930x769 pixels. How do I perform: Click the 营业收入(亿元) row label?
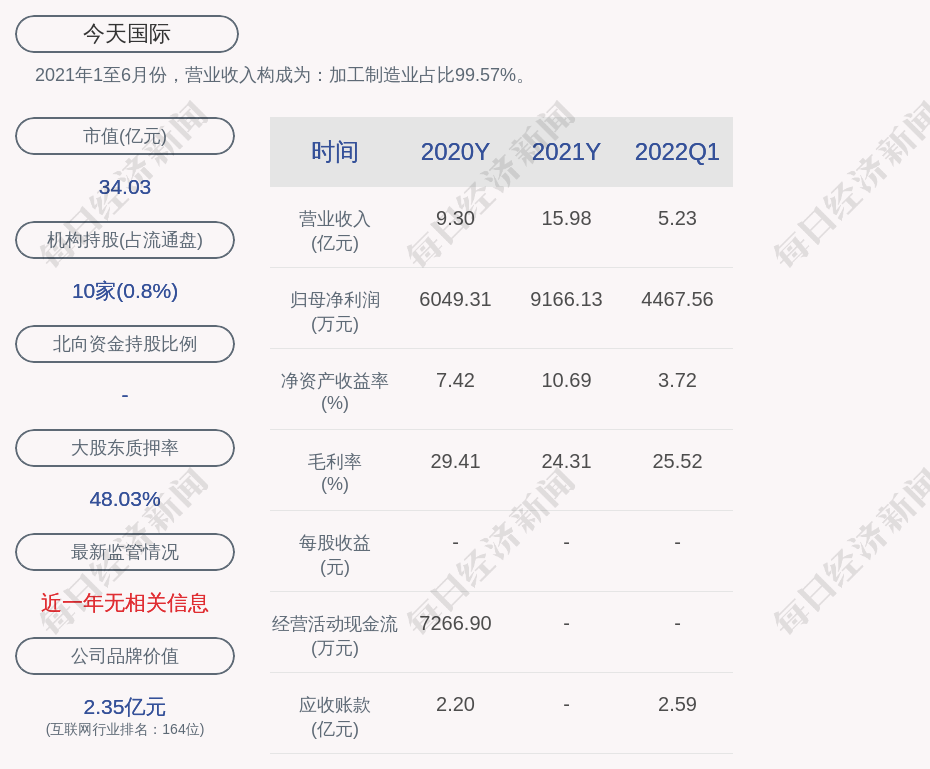[335, 231]
